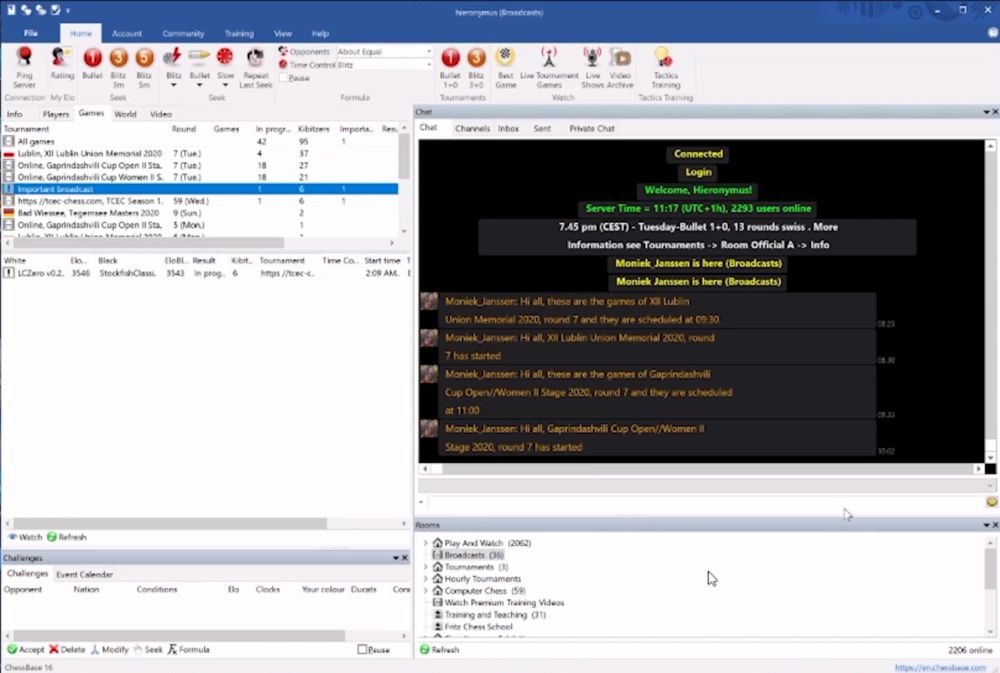Expand the Computer Chess room node

click(x=425, y=591)
